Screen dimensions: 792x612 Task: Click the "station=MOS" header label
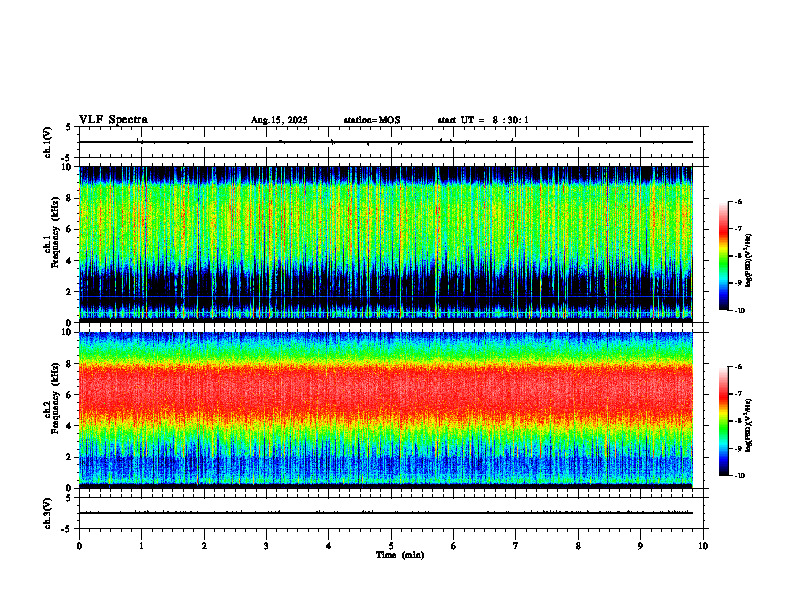372,120
